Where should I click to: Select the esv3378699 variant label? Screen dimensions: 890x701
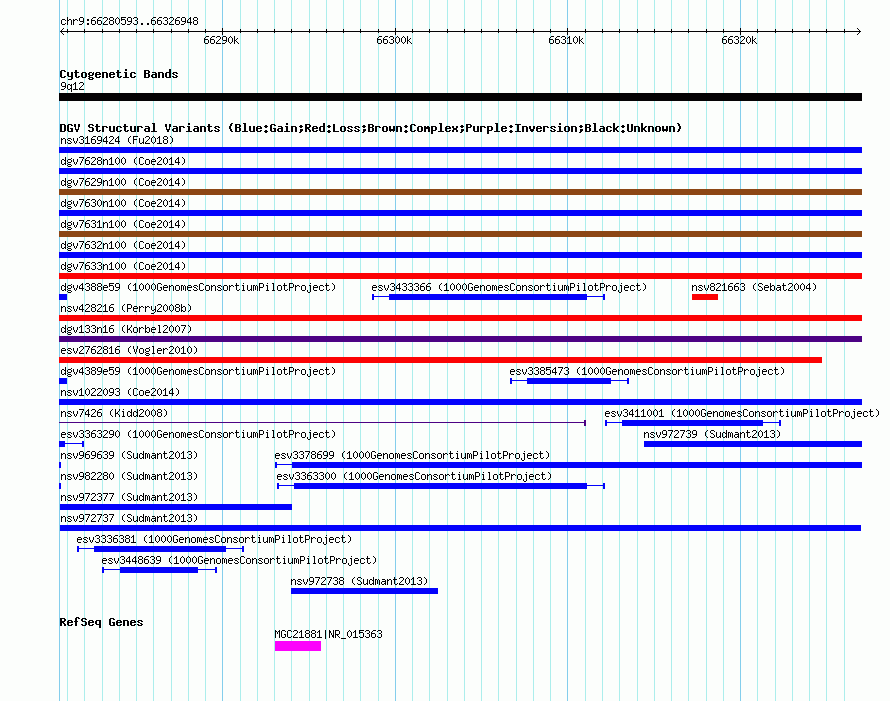412,455
